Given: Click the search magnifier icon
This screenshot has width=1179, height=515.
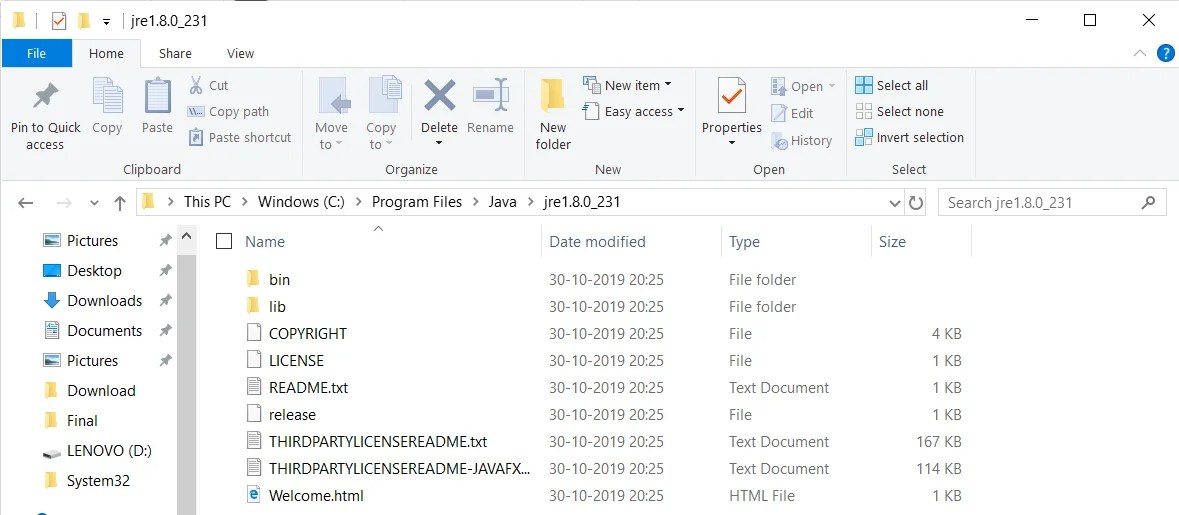Looking at the screenshot, I should tap(1148, 202).
